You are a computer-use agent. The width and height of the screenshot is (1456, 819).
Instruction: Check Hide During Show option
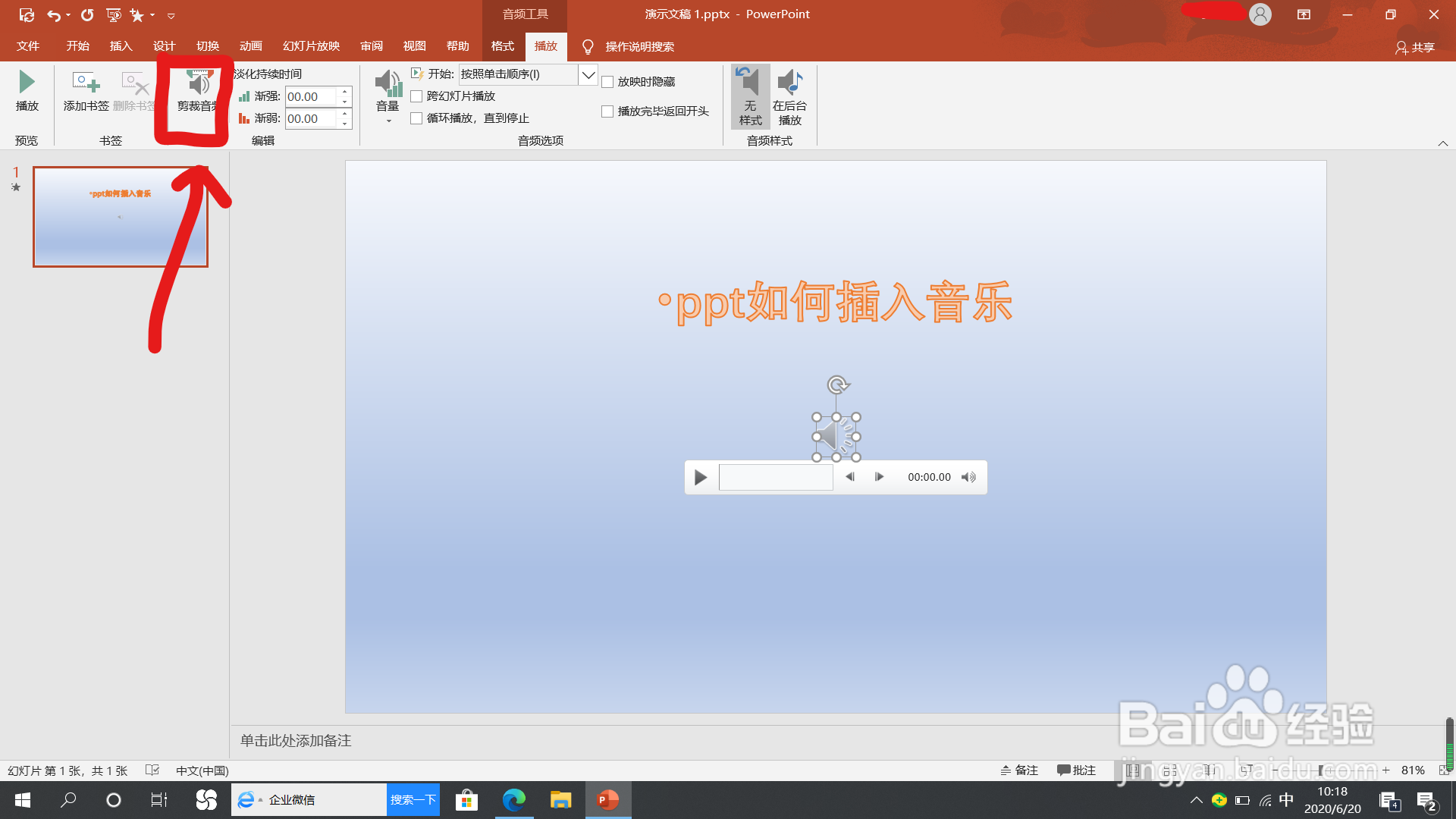click(x=607, y=82)
